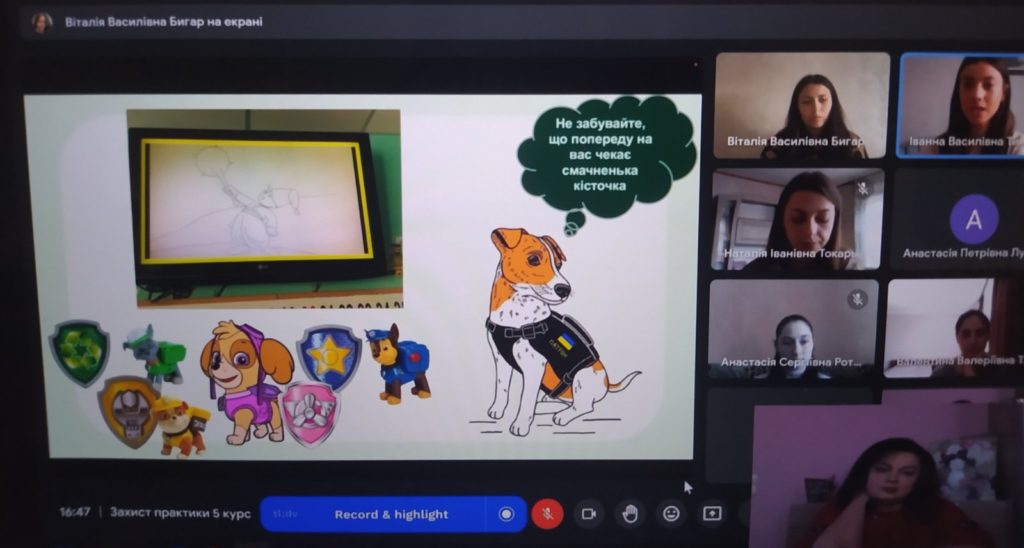
Task: Click the TV drawing photo in the slide
Action: pos(264,208)
